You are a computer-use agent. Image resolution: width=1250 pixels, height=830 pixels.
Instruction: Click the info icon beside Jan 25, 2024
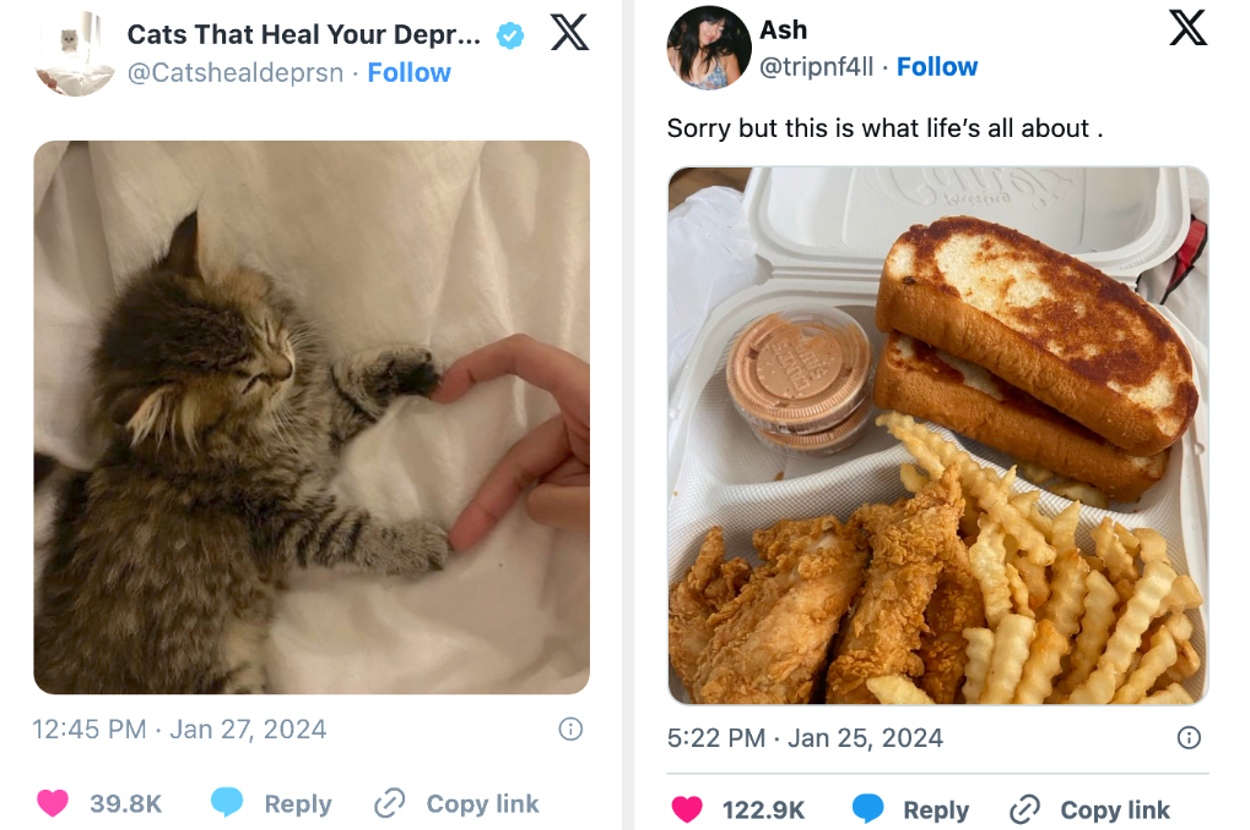(x=1188, y=738)
